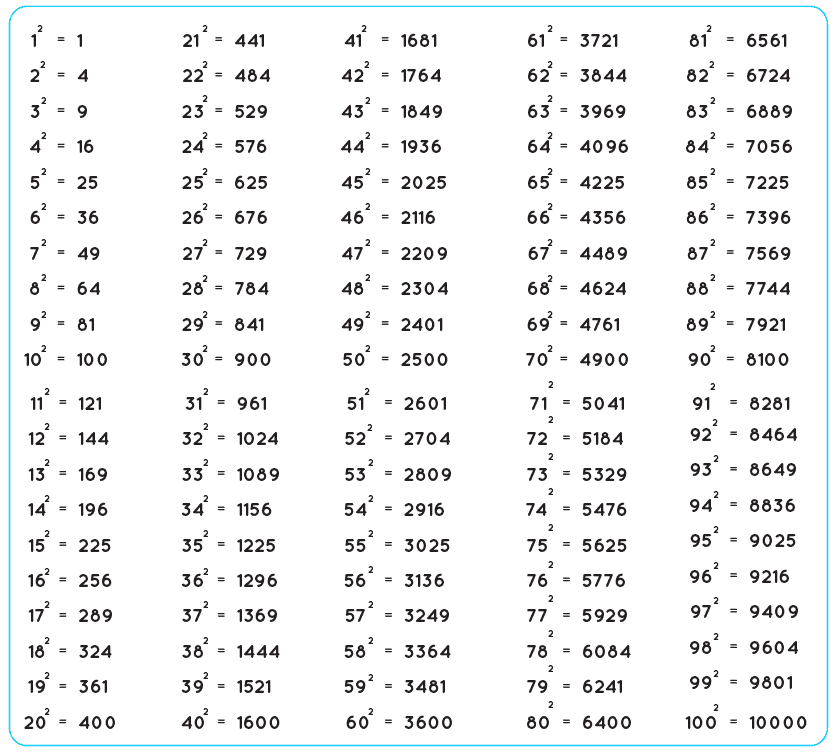Click the value 576 for 24 squared

[x=251, y=147]
